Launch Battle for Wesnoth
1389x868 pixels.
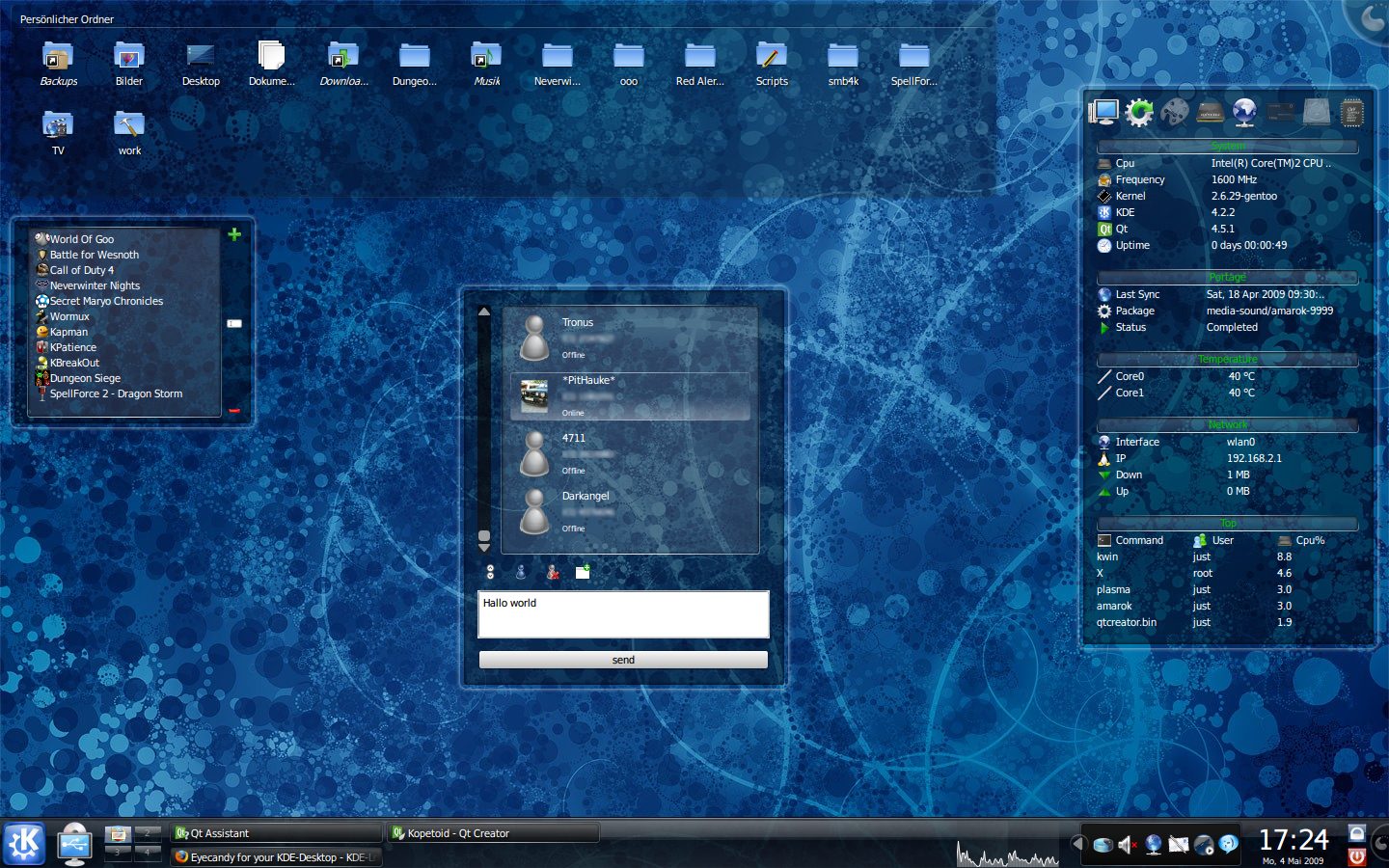(x=88, y=255)
